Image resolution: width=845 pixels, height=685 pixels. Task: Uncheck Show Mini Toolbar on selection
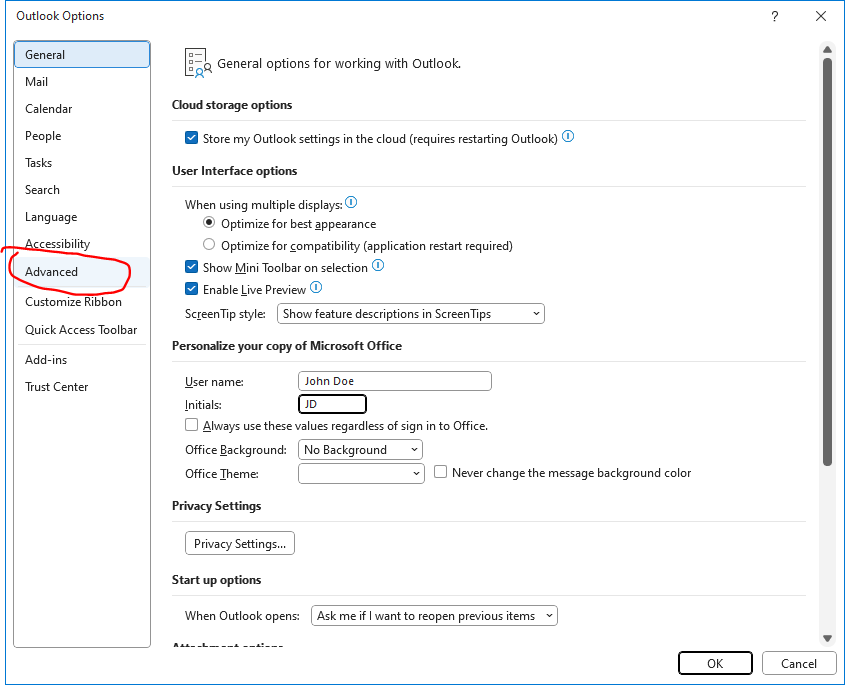(x=191, y=267)
